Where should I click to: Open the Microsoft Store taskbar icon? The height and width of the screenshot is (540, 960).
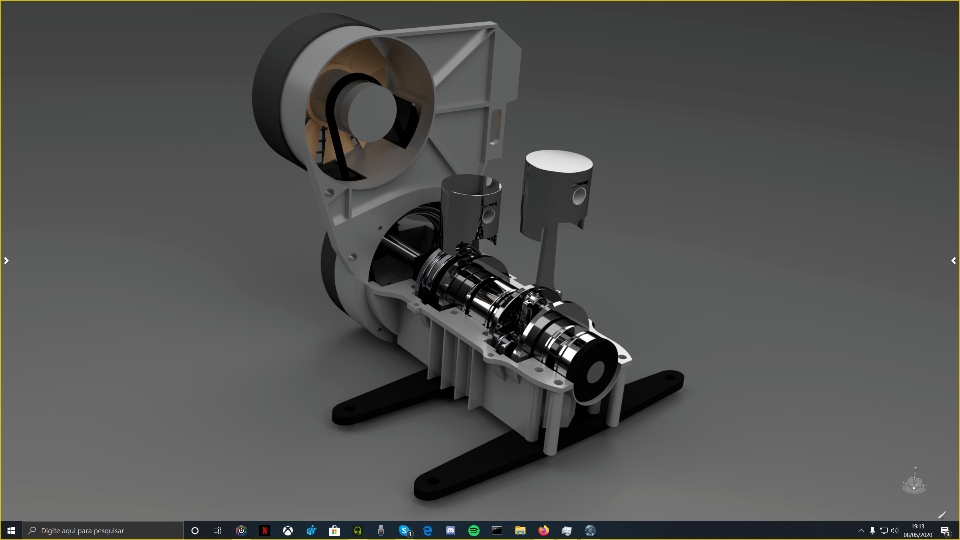pos(334,530)
